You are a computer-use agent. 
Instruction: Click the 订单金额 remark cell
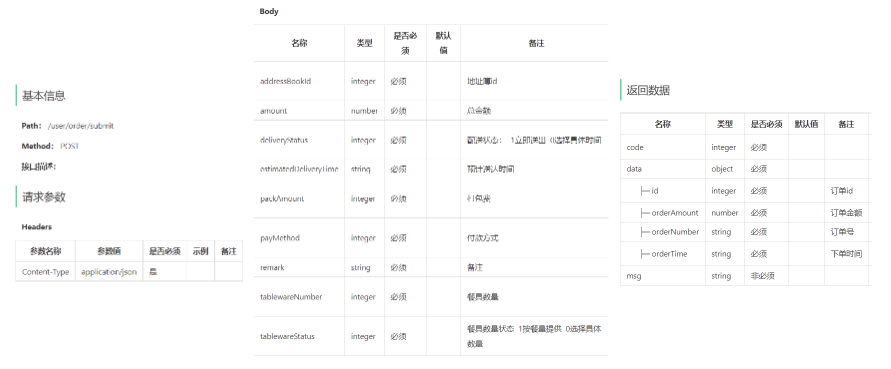pos(846,213)
